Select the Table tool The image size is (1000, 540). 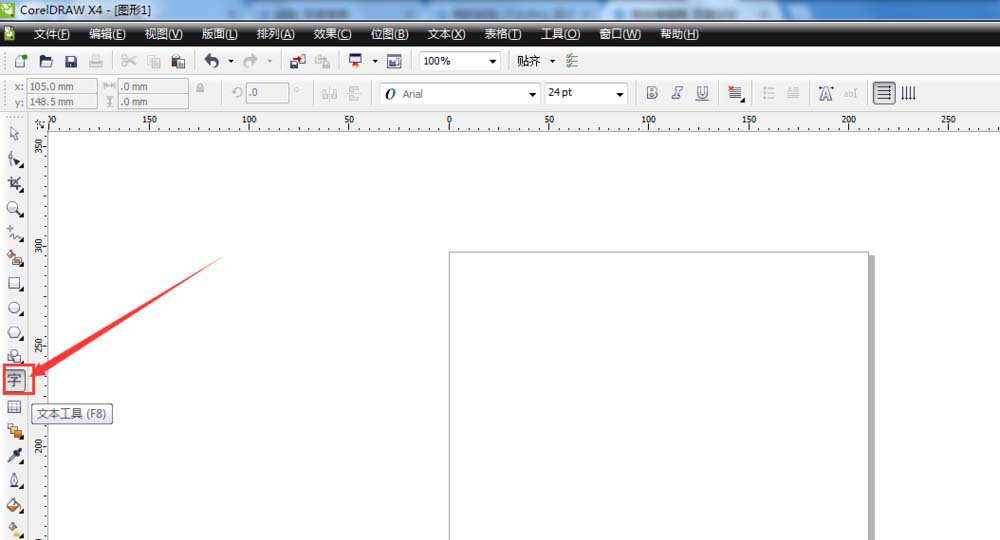click(x=15, y=406)
